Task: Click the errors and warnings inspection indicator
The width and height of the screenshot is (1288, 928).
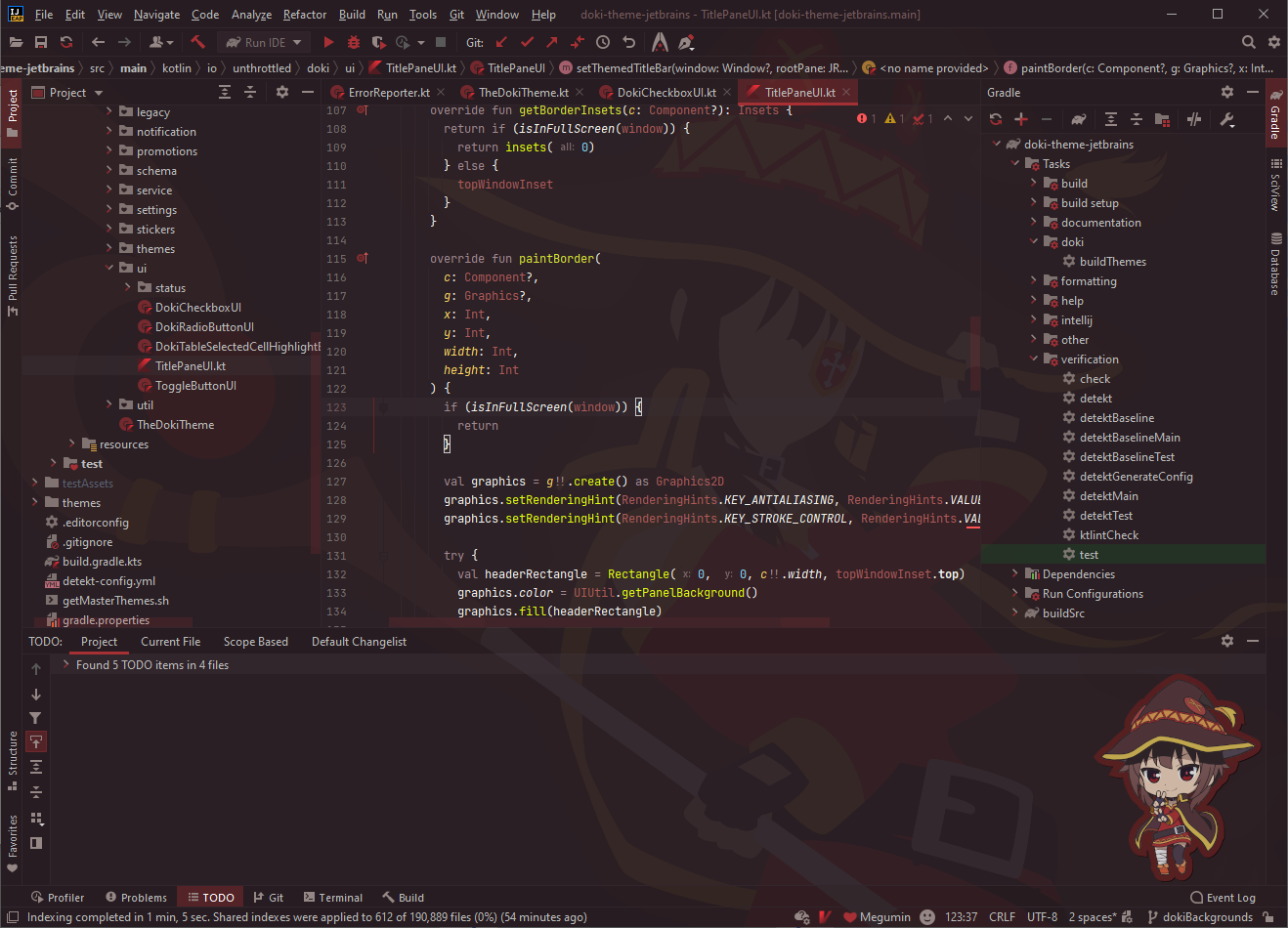Action: [x=894, y=118]
